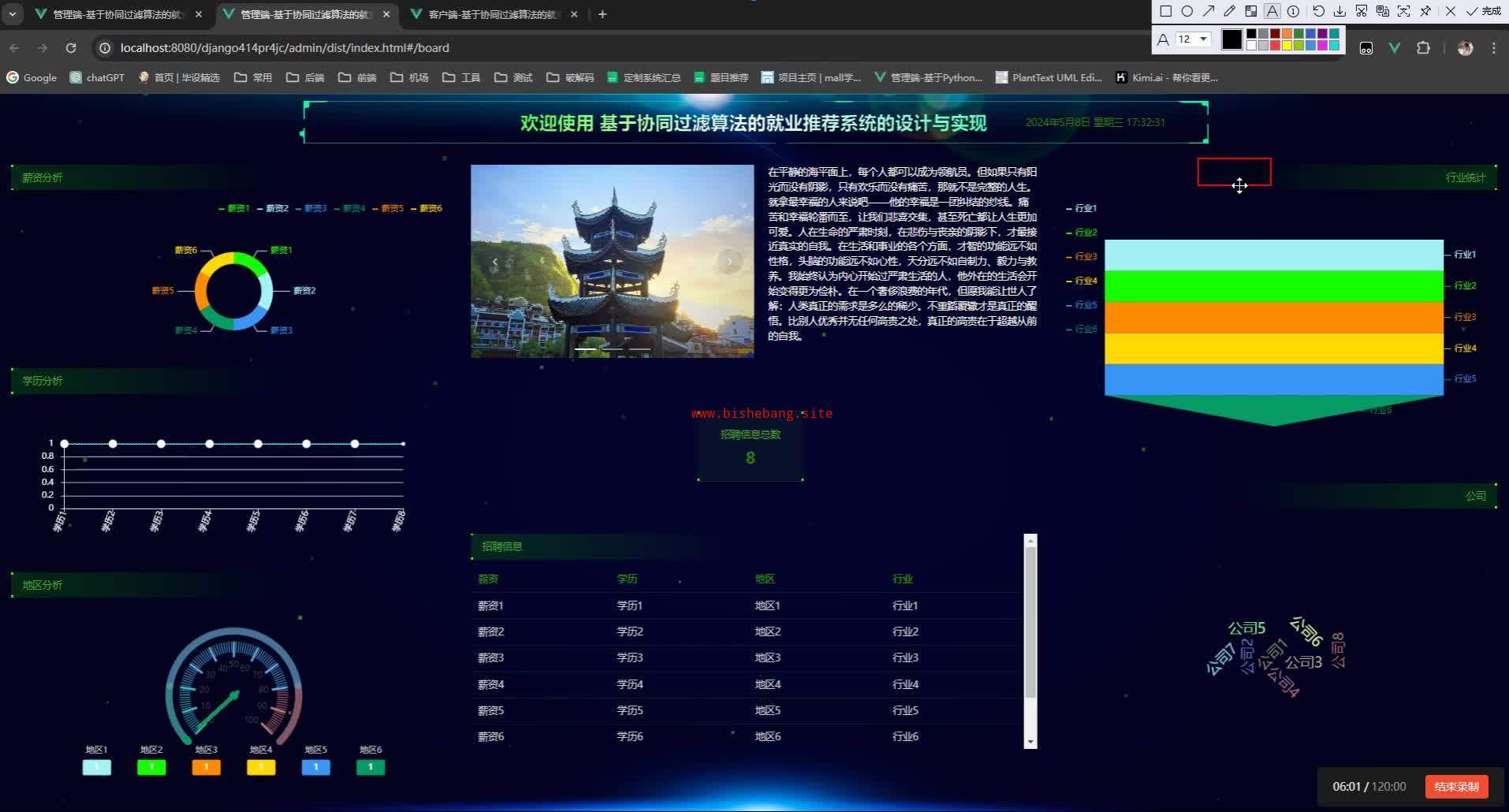Save screenshot with the download icon
Screen dimensions: 1509x812
[1339, 11]
